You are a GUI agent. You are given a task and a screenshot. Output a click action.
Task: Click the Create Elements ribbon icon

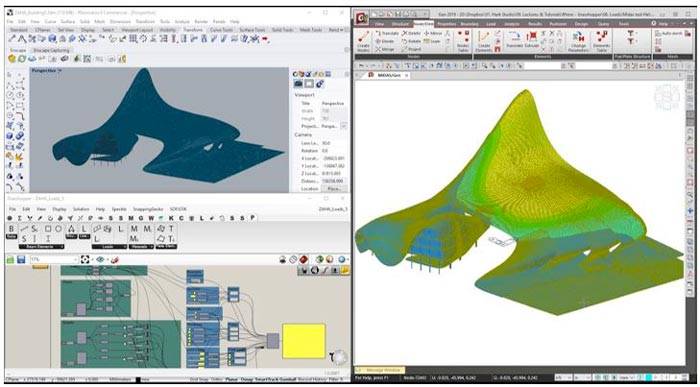(483, 41)
